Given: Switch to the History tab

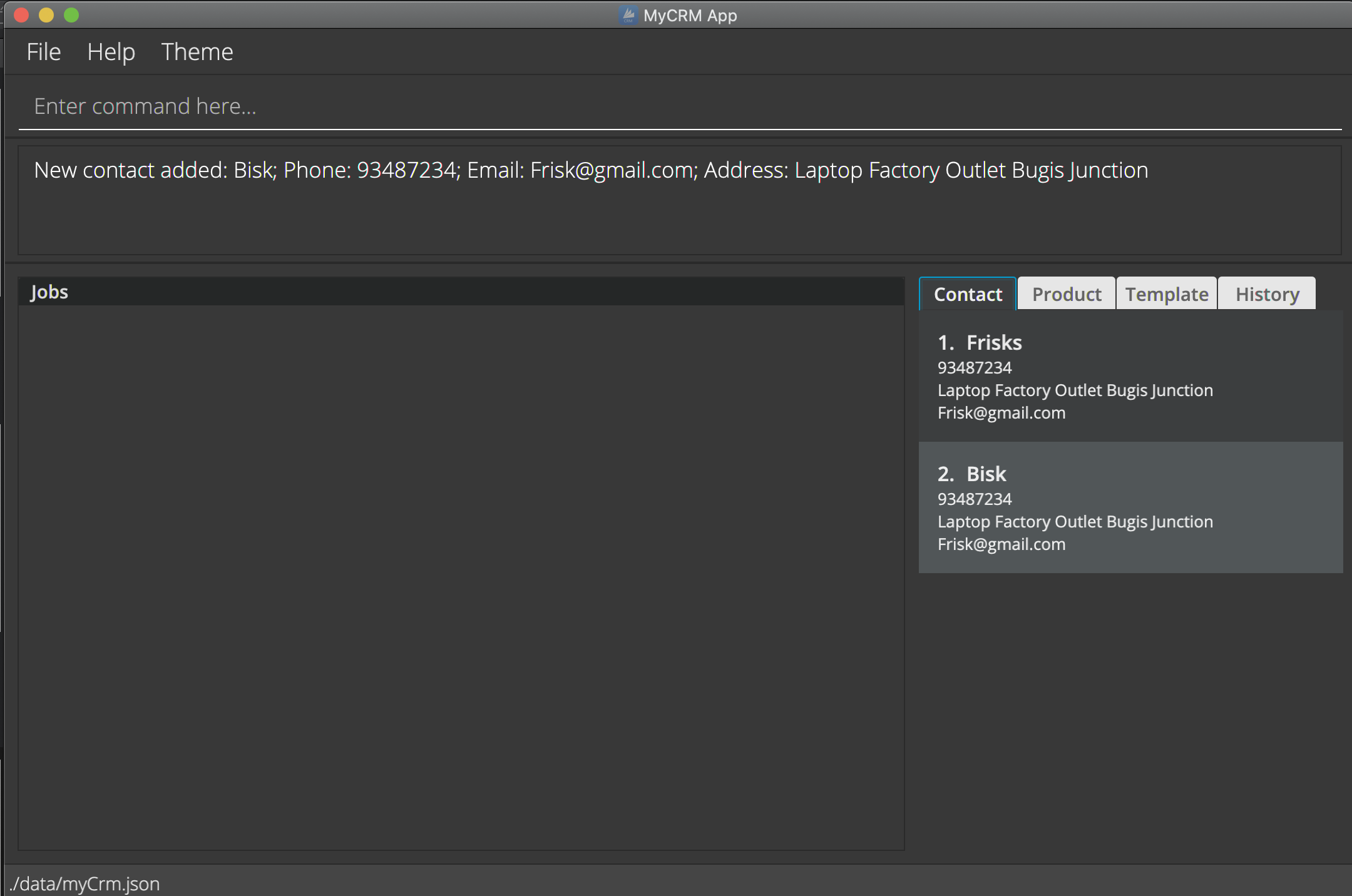Looking at the screenshot, I should click(x=1267, y=294).
